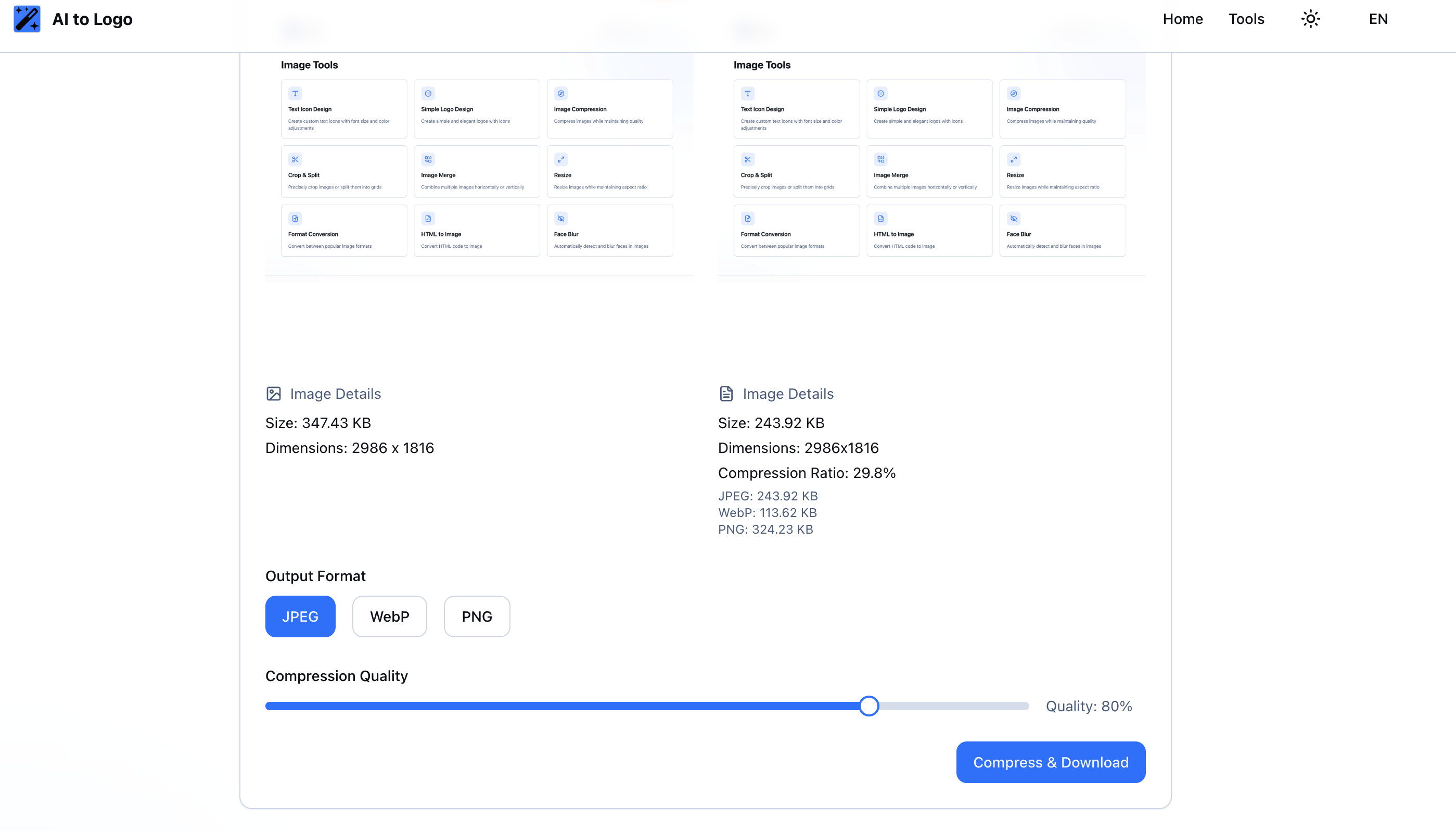Select JPEG output format
The height and width of the screenshot is (831, 1456).
pyautogui.click(x=300, y=616)
